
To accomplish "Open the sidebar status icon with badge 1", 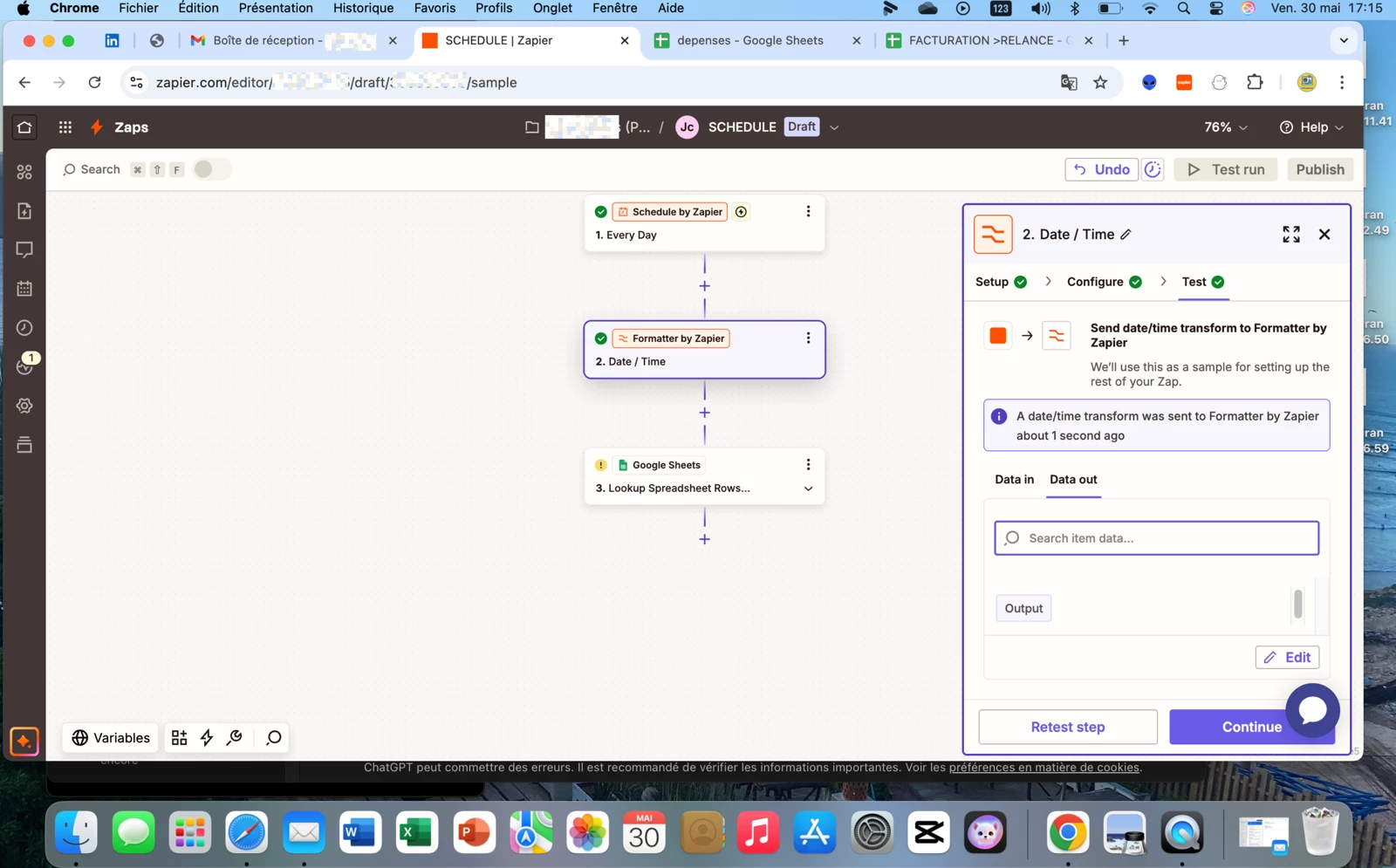I will point(24,366).
